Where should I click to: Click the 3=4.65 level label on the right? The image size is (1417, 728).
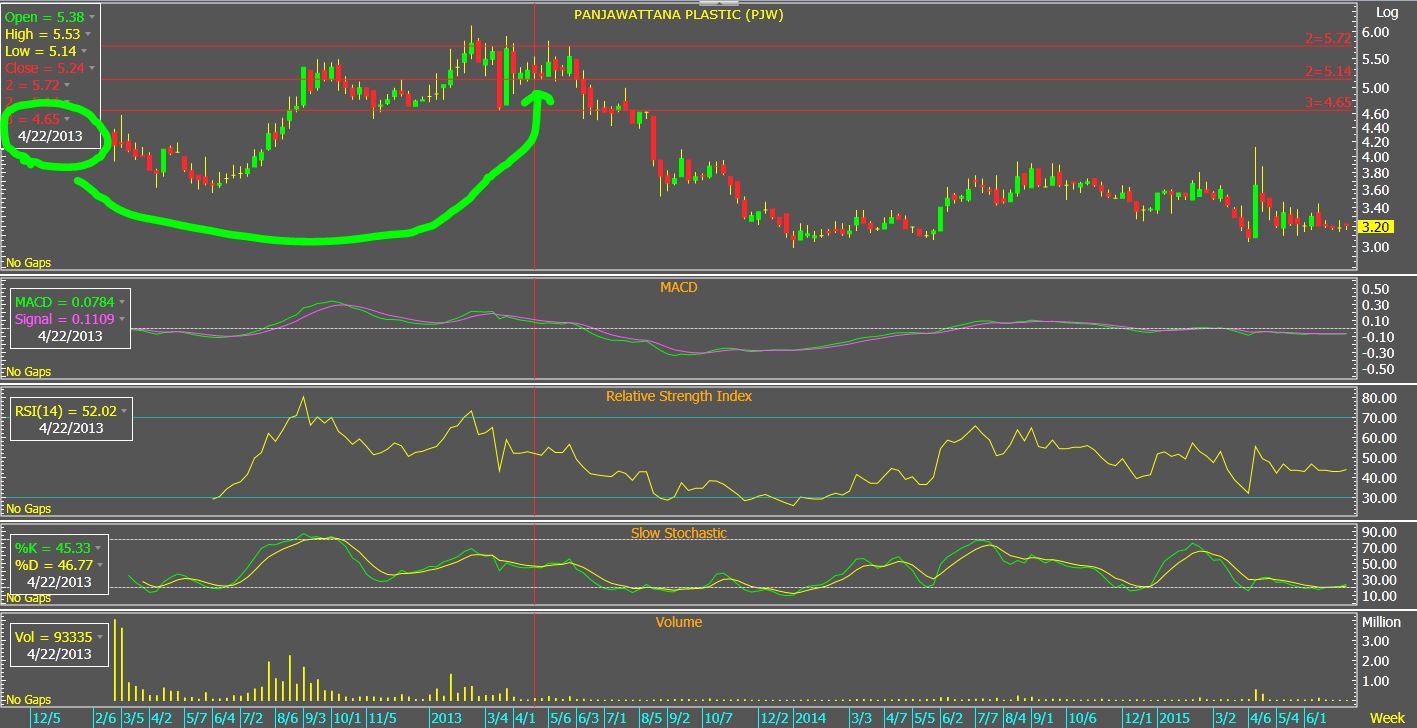click(1328, 102)
